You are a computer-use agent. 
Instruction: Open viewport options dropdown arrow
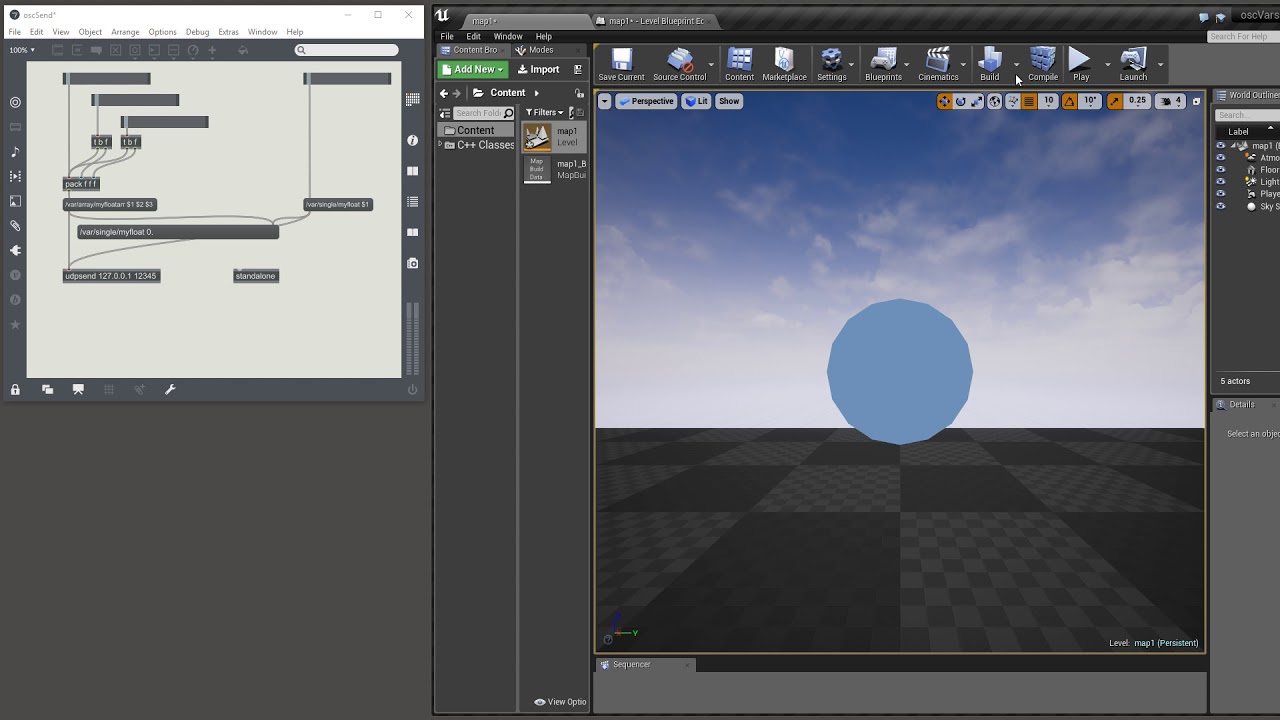pyautogui.click(x=604, y=101)
